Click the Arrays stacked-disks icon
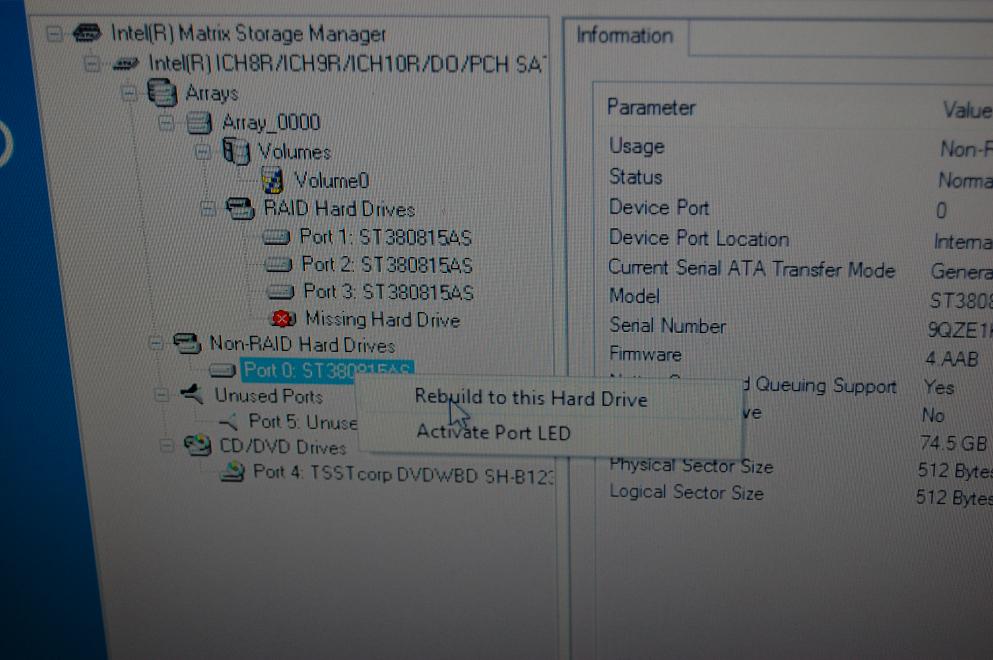 point(160,94)
